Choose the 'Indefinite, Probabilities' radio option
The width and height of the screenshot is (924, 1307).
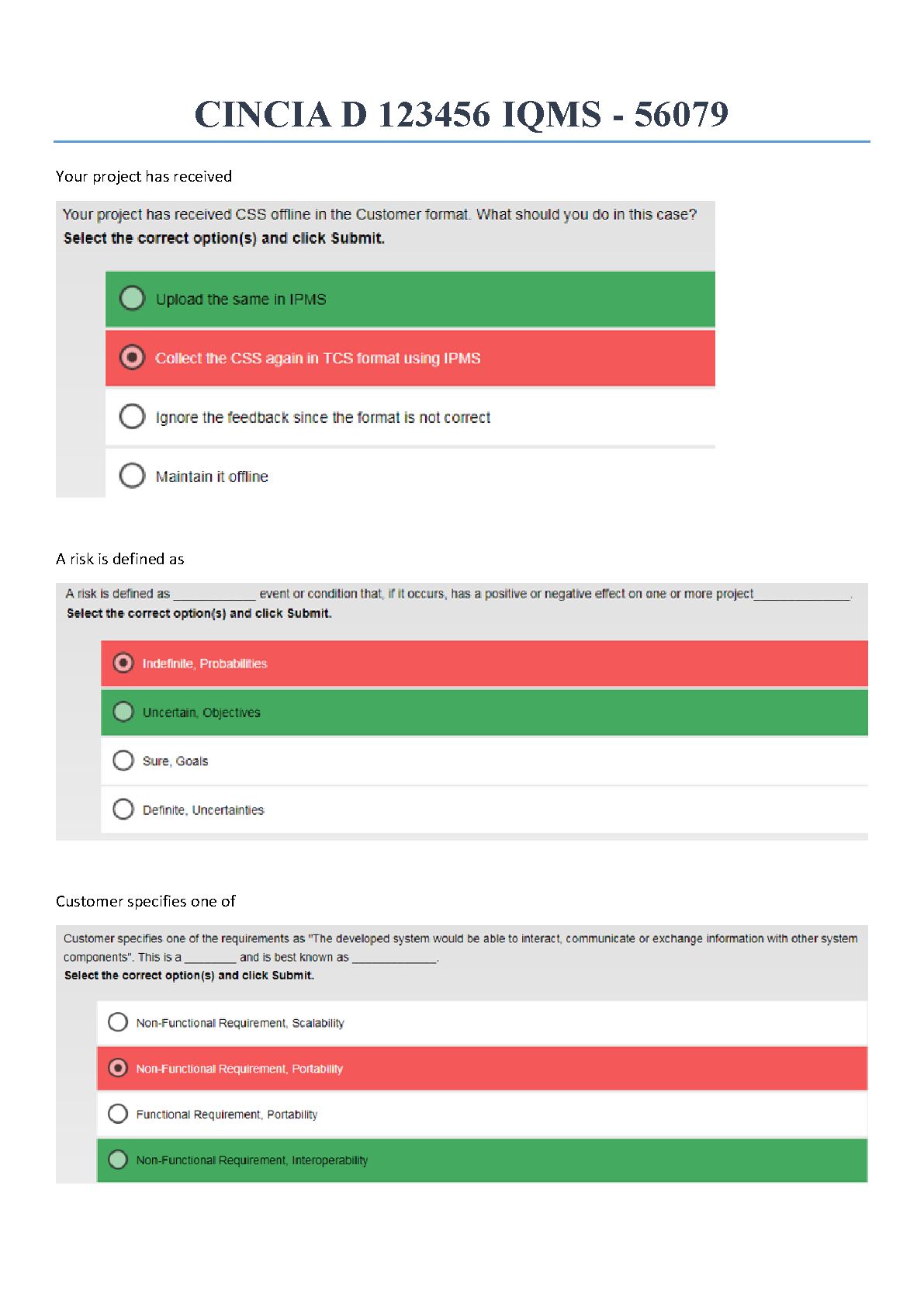123,663
